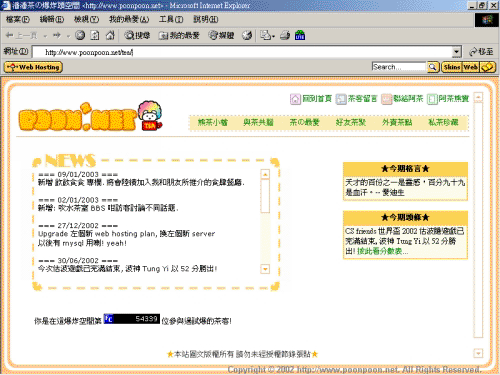Click the Web button next to Skins
Viewport: 500px width, 375px height.
470,67
